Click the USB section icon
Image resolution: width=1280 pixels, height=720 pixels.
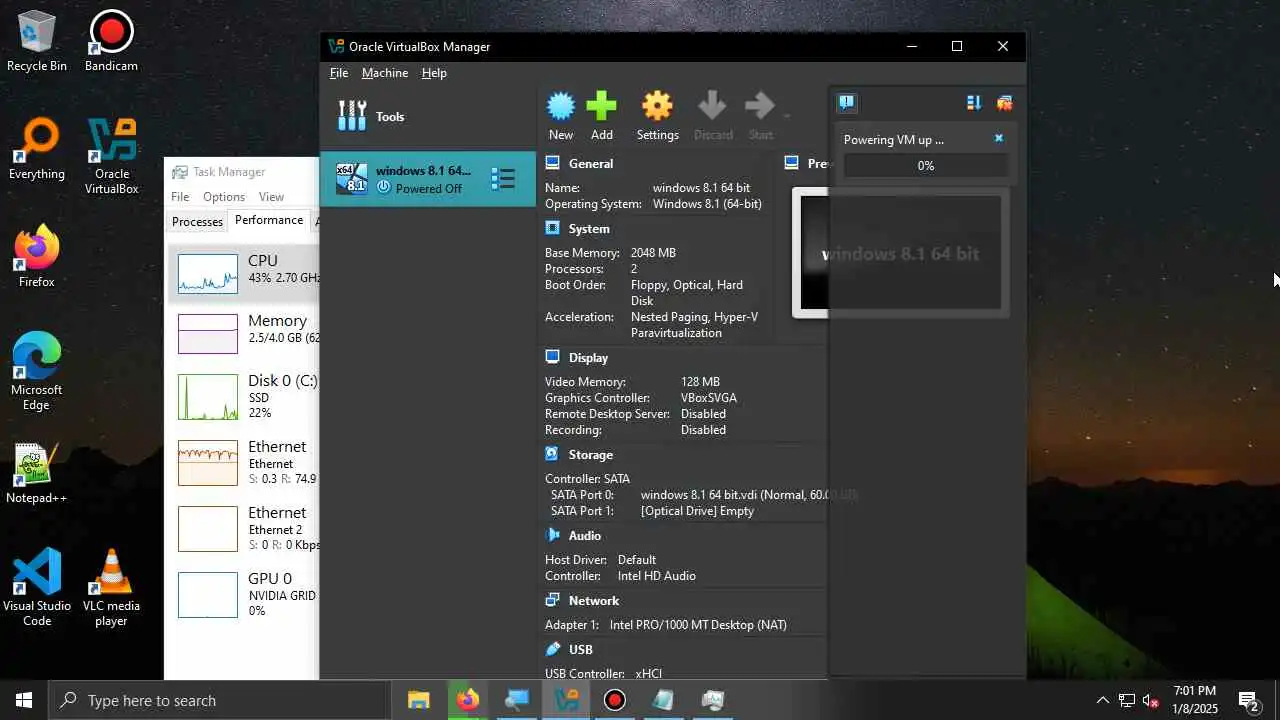(x=553, y=649)
